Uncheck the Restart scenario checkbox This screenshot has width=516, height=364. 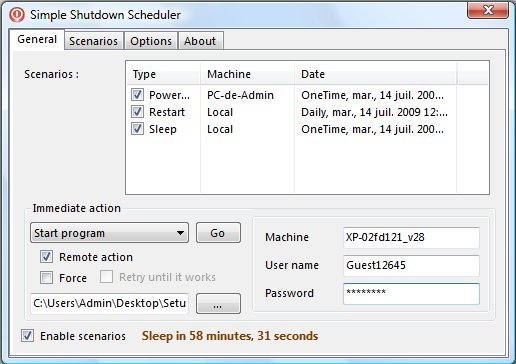(x=137, y=112)
